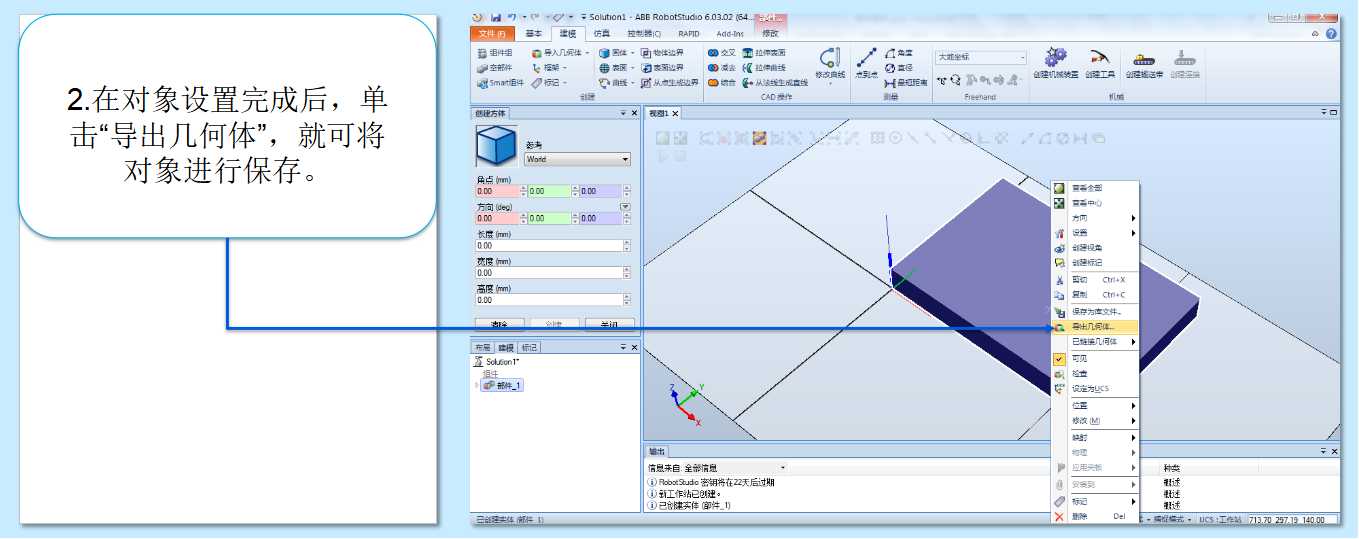Switch to the RAPID ribbon tab
Viewport: 1359px width, 539px height.
(689, 33)
